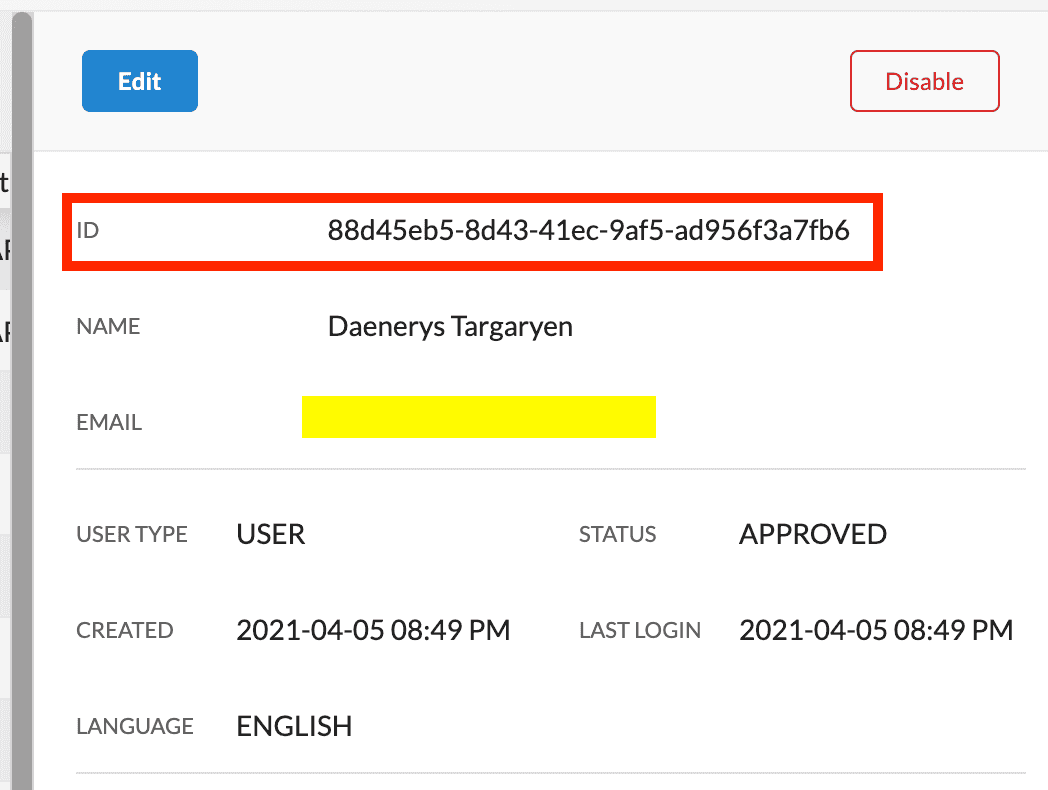Screen dimensions: 1048x790
Task: Select the USER value under user type
Action: coord(271,535)
